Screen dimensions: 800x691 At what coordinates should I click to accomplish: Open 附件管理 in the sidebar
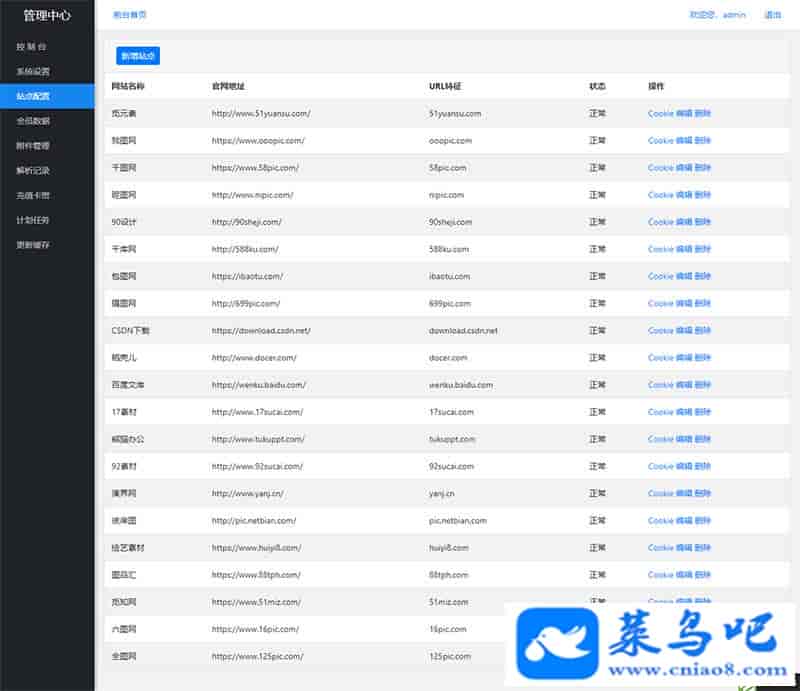tap(33, 146)
